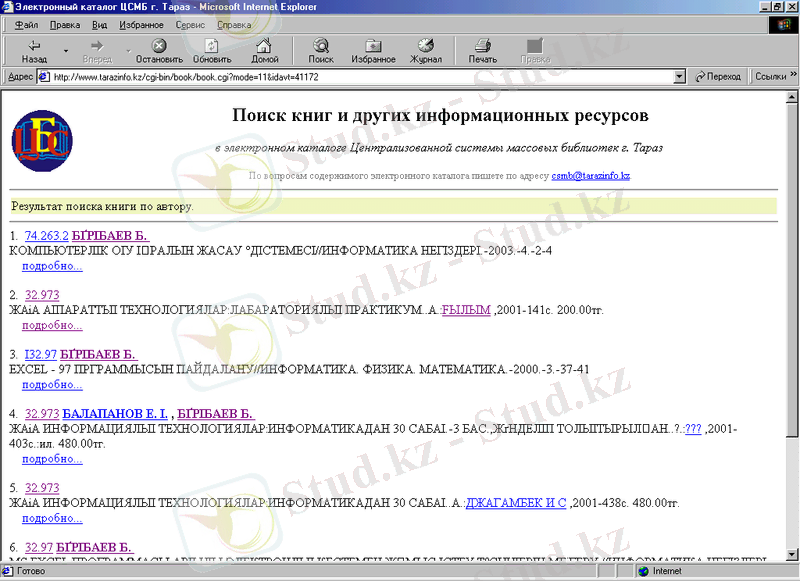800x581 pixels.
Task: Click the Refresh (Обновить) toolbar icon
Action: click(x=212, y=46)
